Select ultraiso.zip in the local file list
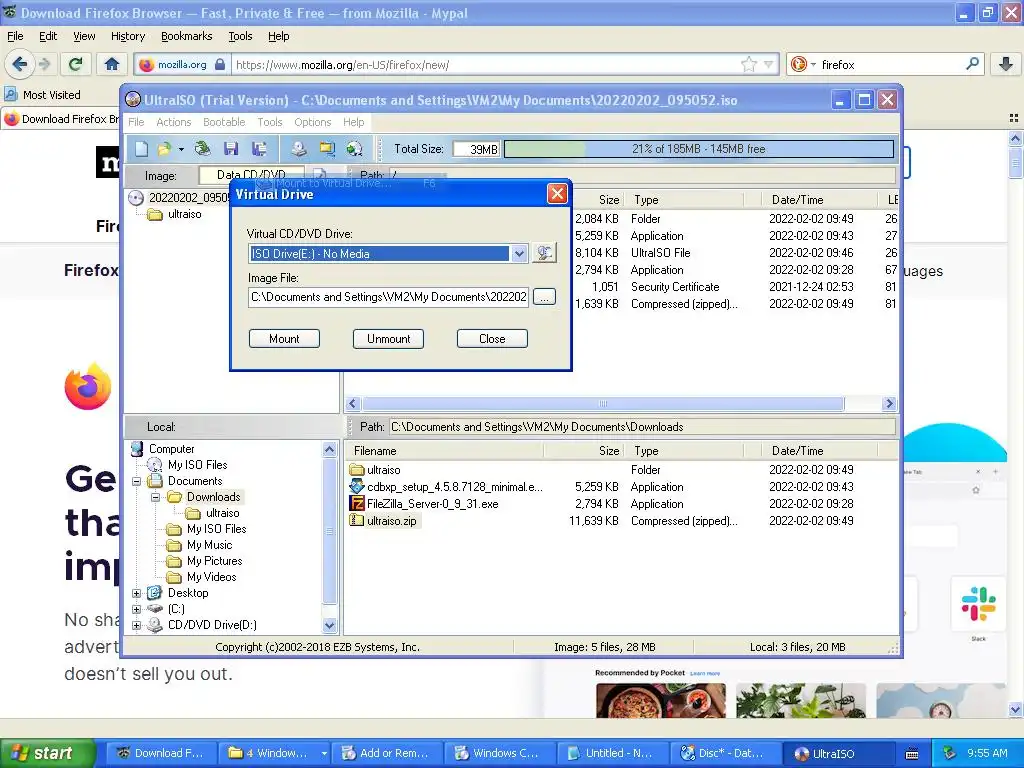Screen dimensions: 1024x768 tap(391, 521)
